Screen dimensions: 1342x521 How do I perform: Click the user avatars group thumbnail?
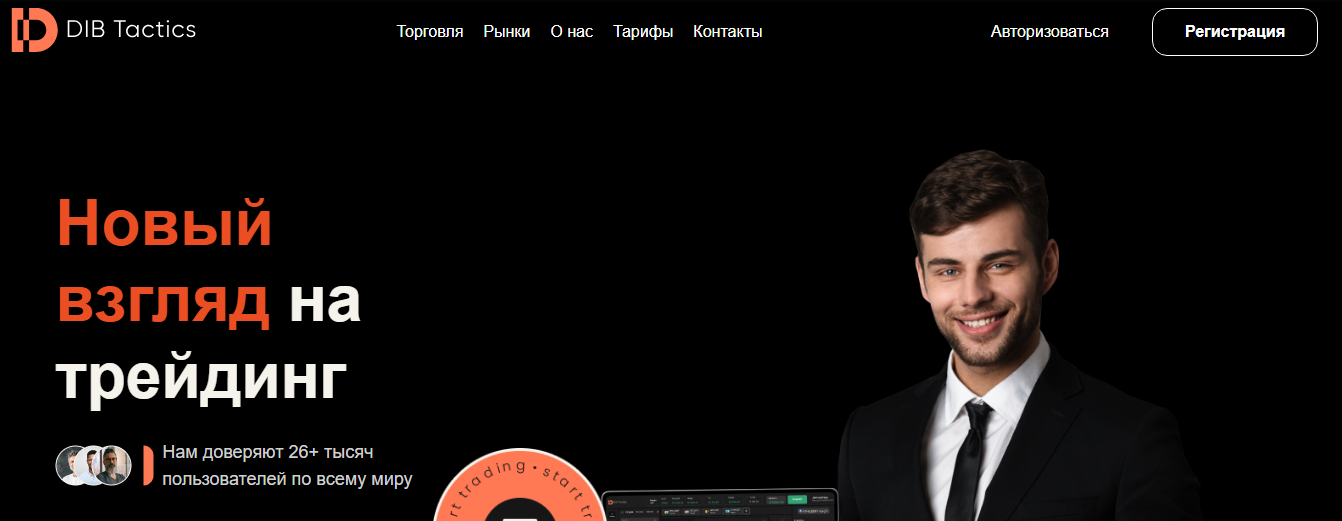point(94,465)
